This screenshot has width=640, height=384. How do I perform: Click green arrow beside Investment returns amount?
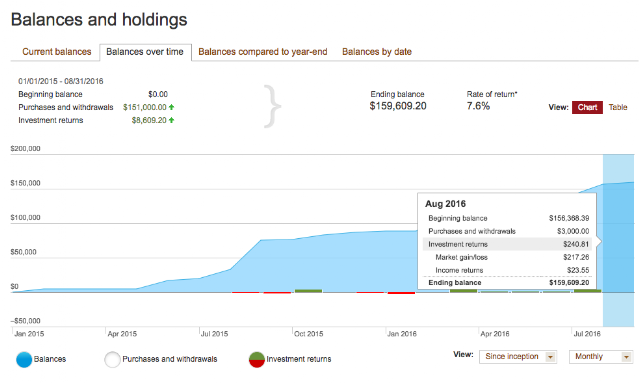[171, 120]
